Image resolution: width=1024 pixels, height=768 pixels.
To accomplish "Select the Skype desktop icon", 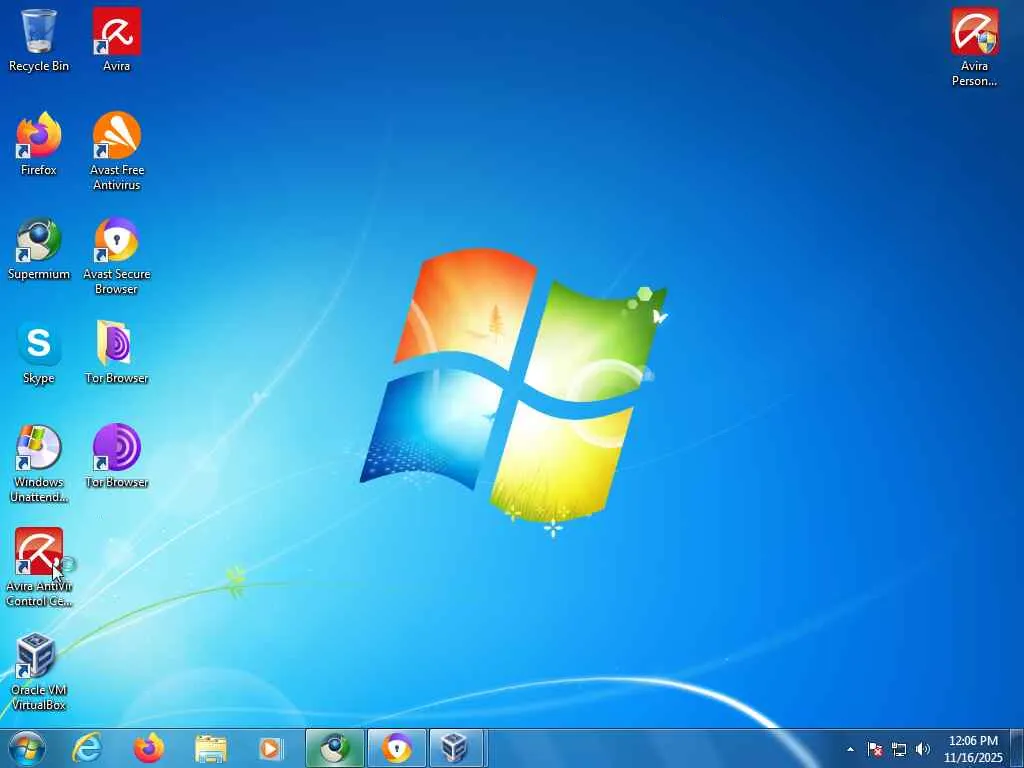I will coord(39,352).
